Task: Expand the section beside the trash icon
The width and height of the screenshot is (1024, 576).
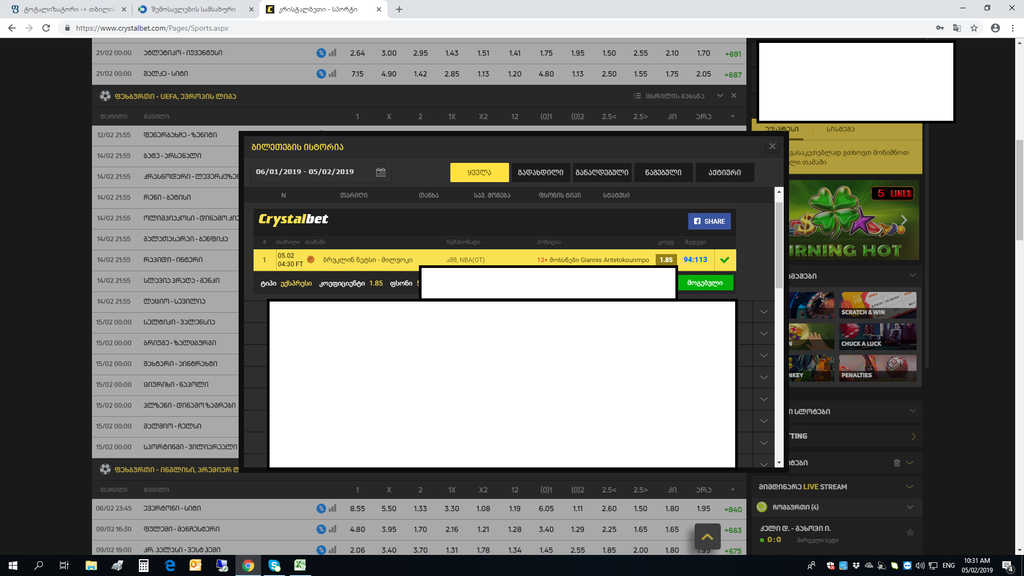Action: point(910,462)
